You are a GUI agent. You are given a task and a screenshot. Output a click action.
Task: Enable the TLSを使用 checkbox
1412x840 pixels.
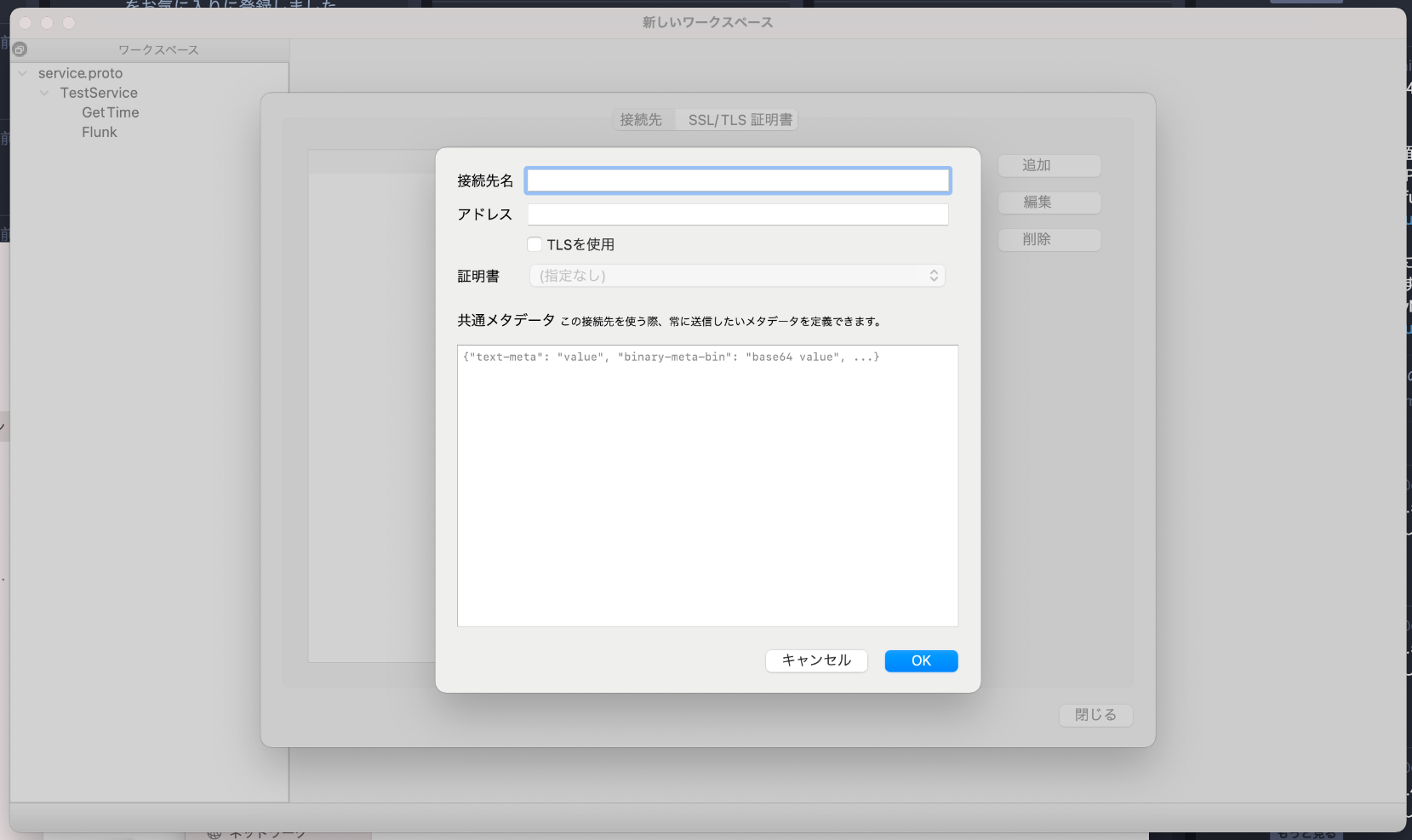[535, 244]
